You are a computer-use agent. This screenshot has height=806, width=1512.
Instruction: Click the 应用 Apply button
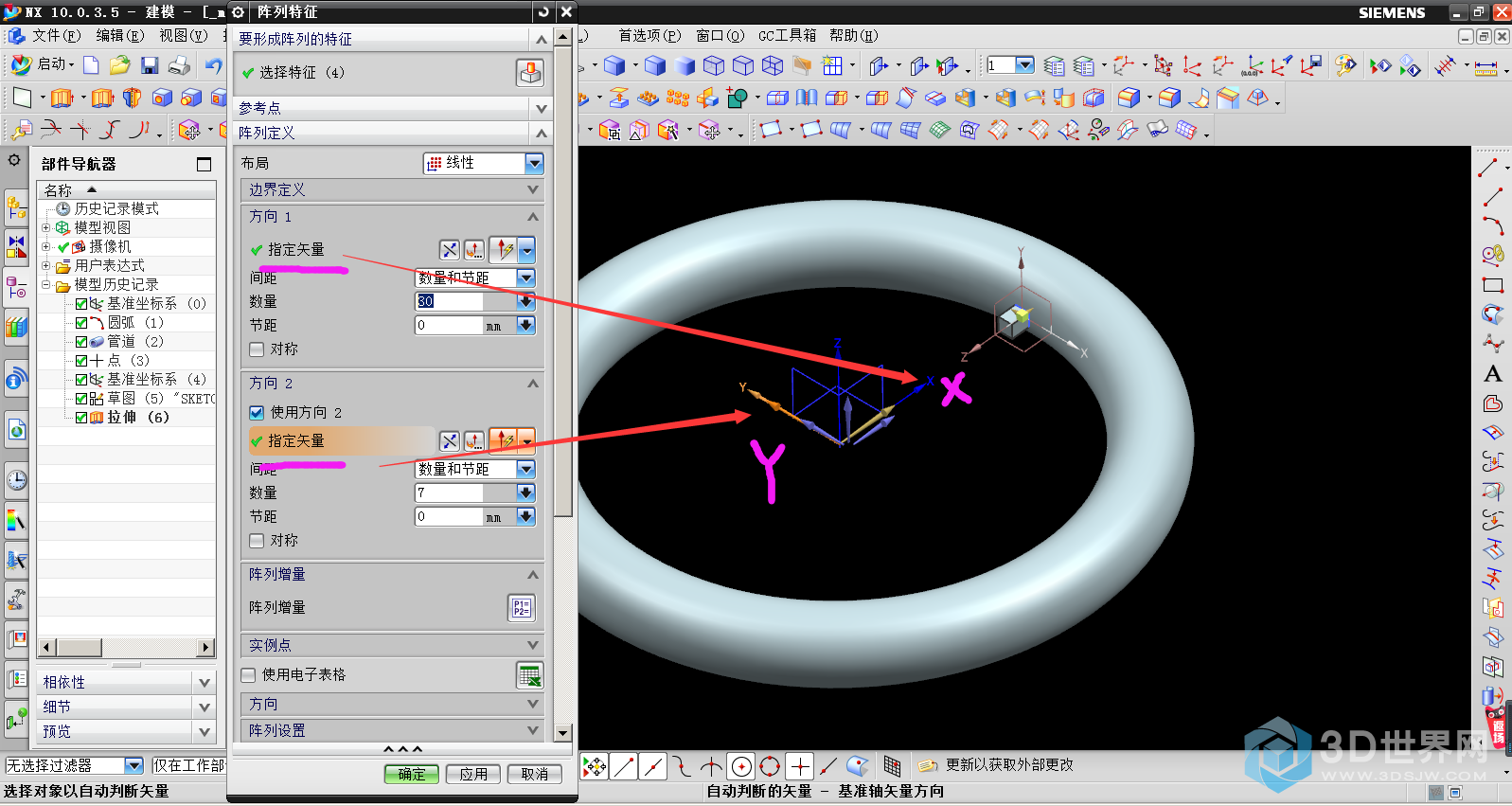point(473,775)
